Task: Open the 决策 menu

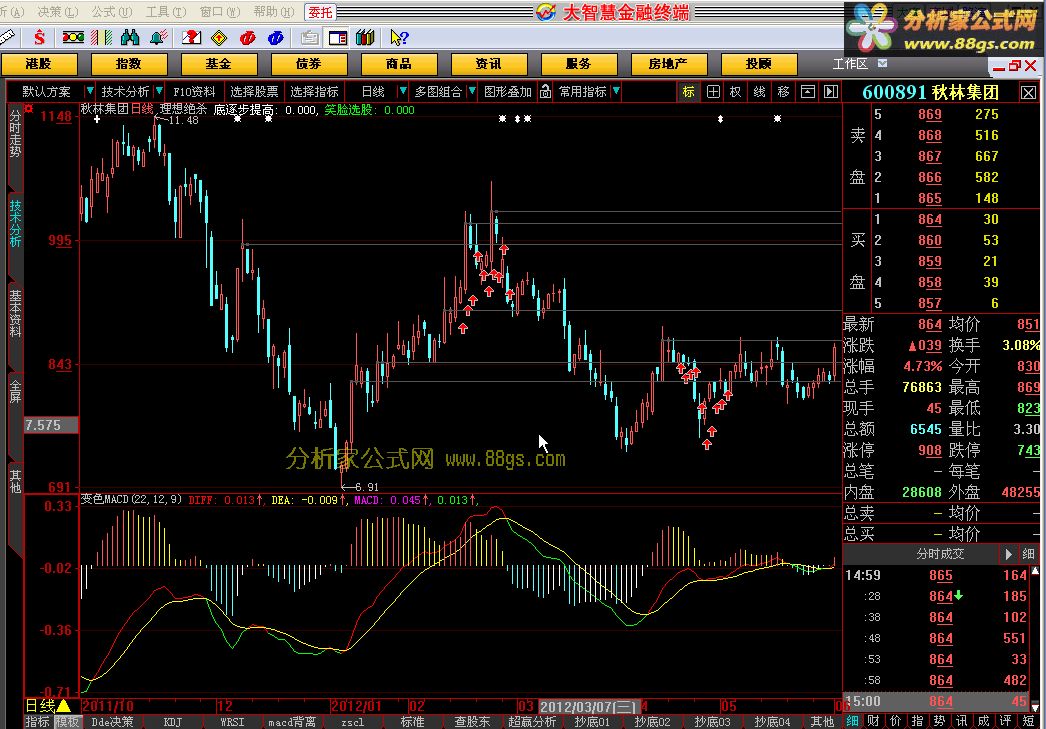Action: click(57, 11)
